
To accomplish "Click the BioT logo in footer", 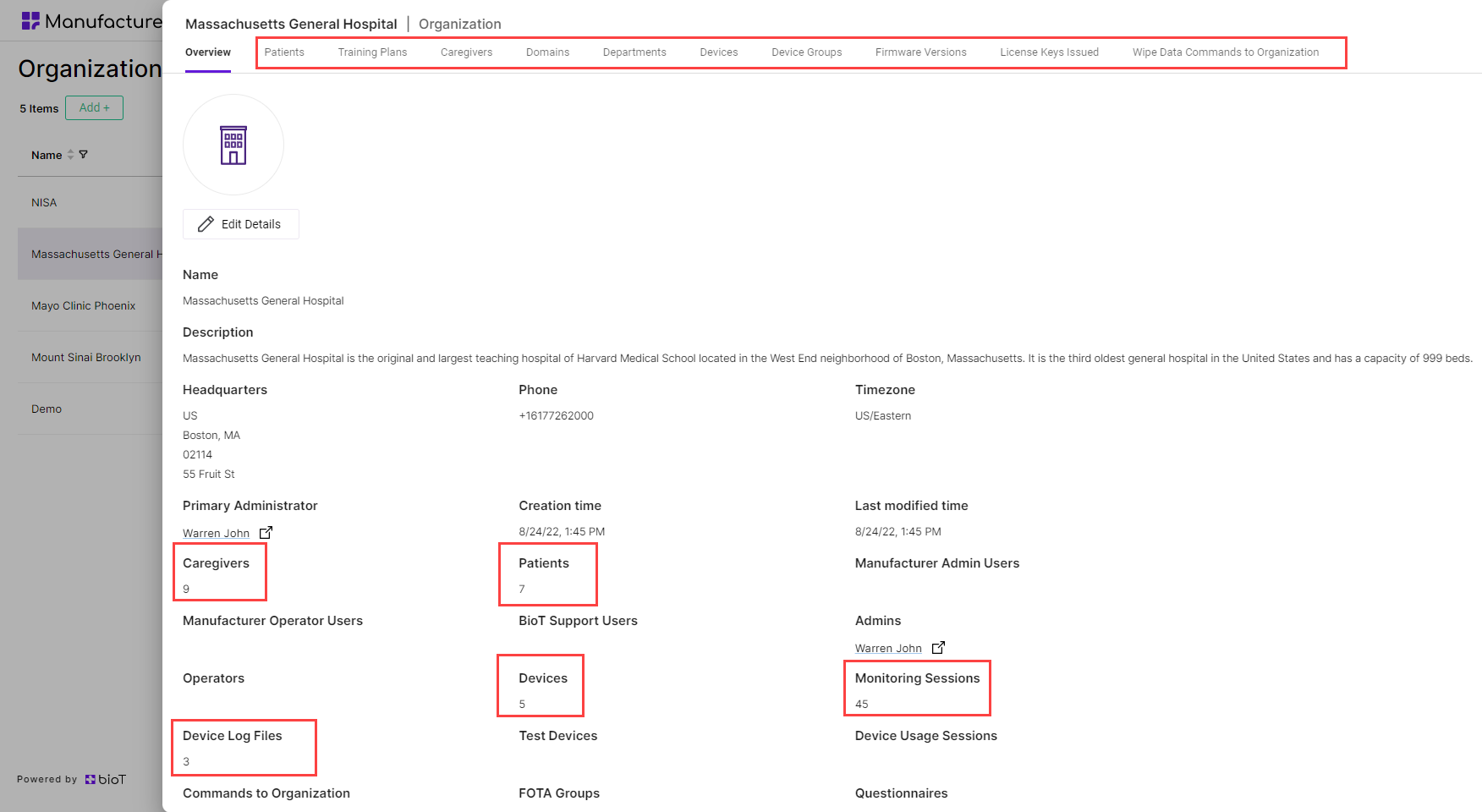I will (x=106, y=779).
